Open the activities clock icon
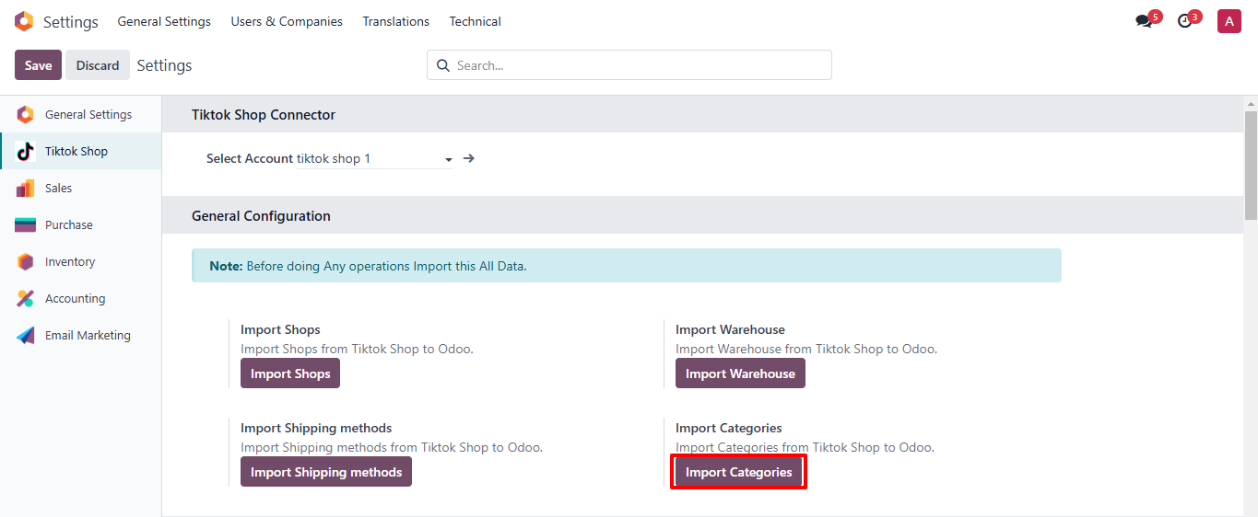 click(1186, 21)
